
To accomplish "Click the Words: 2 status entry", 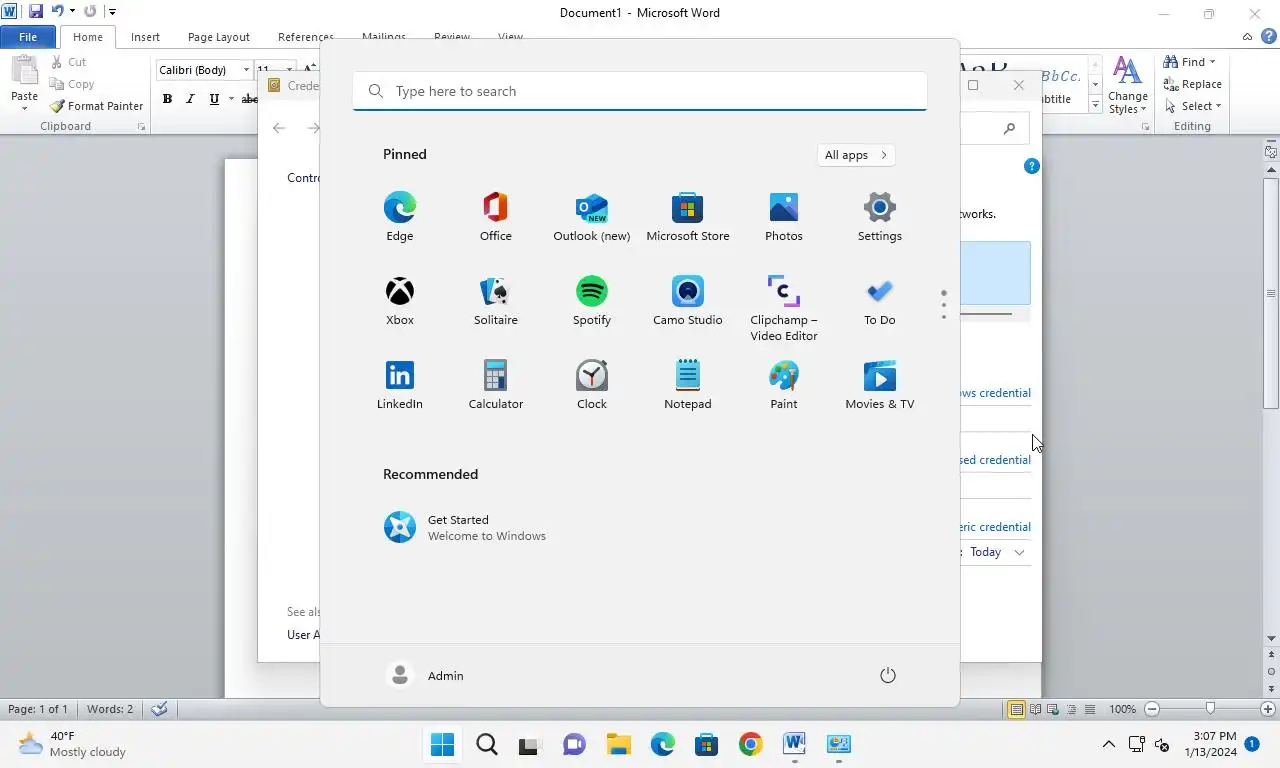I will 110,709.
